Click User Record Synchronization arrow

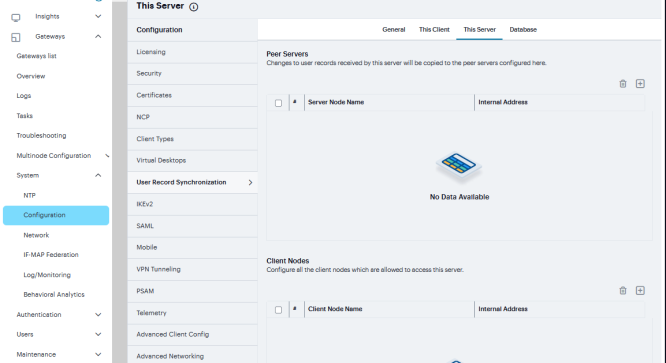click(250, 183)
